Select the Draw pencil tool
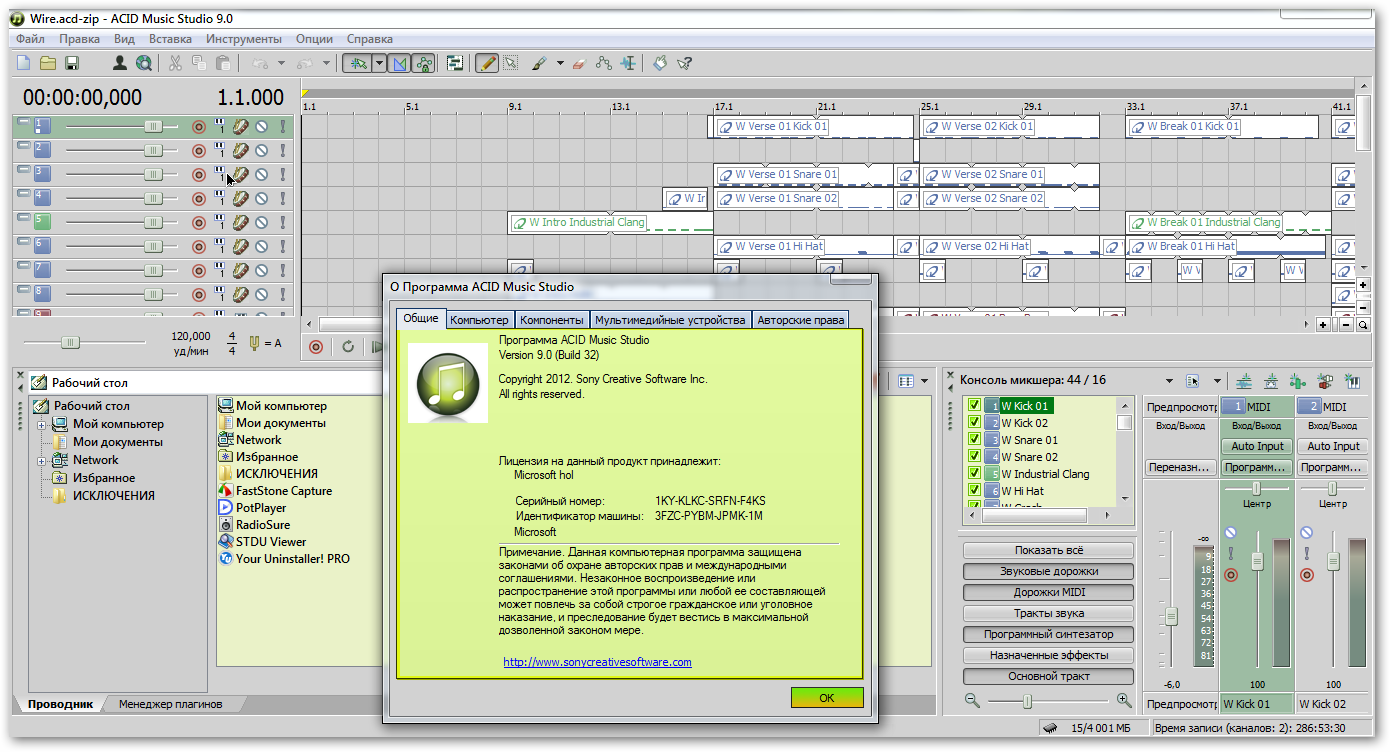1390x752 pixels. click(x=487, y=63)
